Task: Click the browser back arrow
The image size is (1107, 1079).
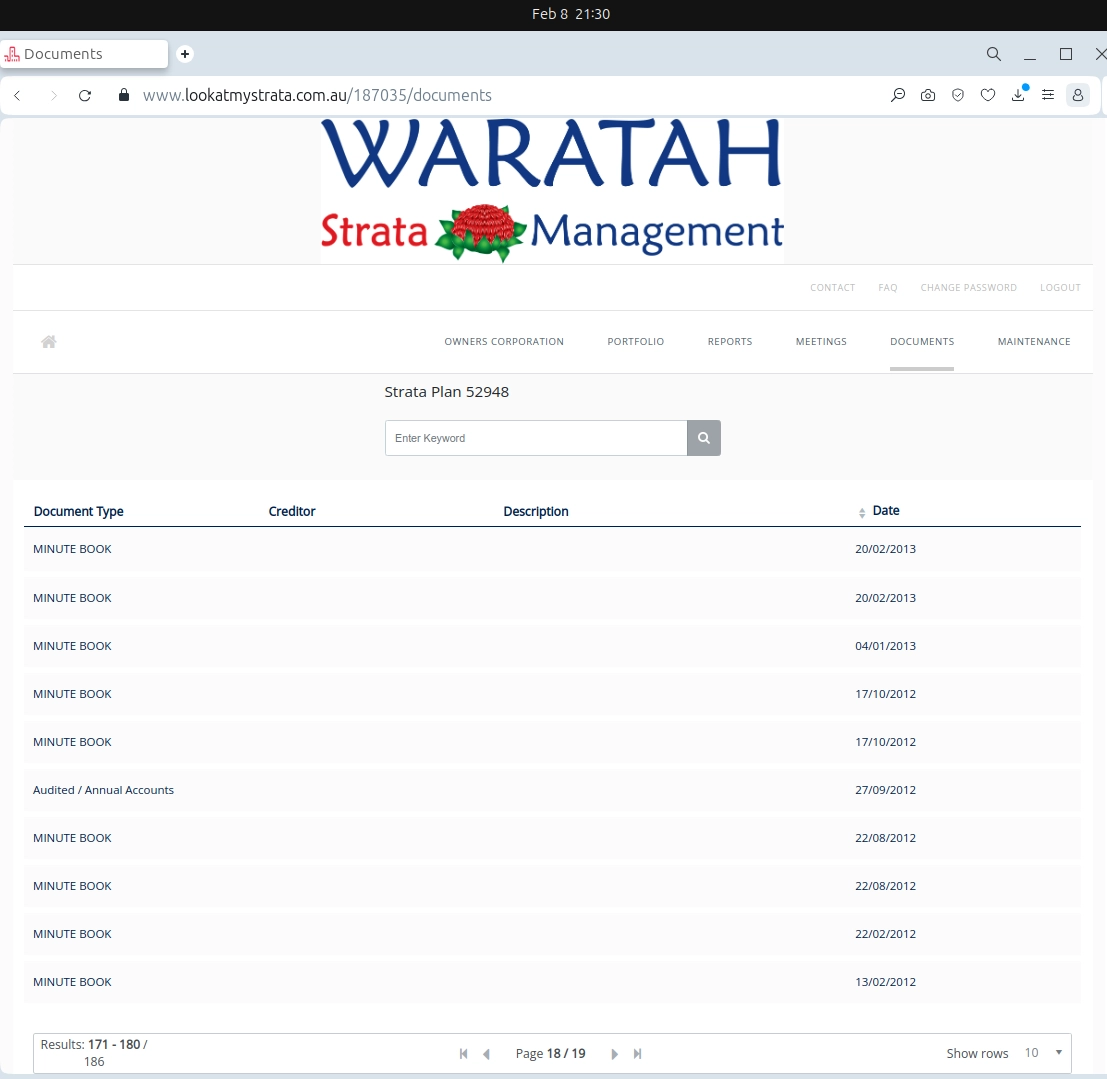Action: [x=18, y=95]
